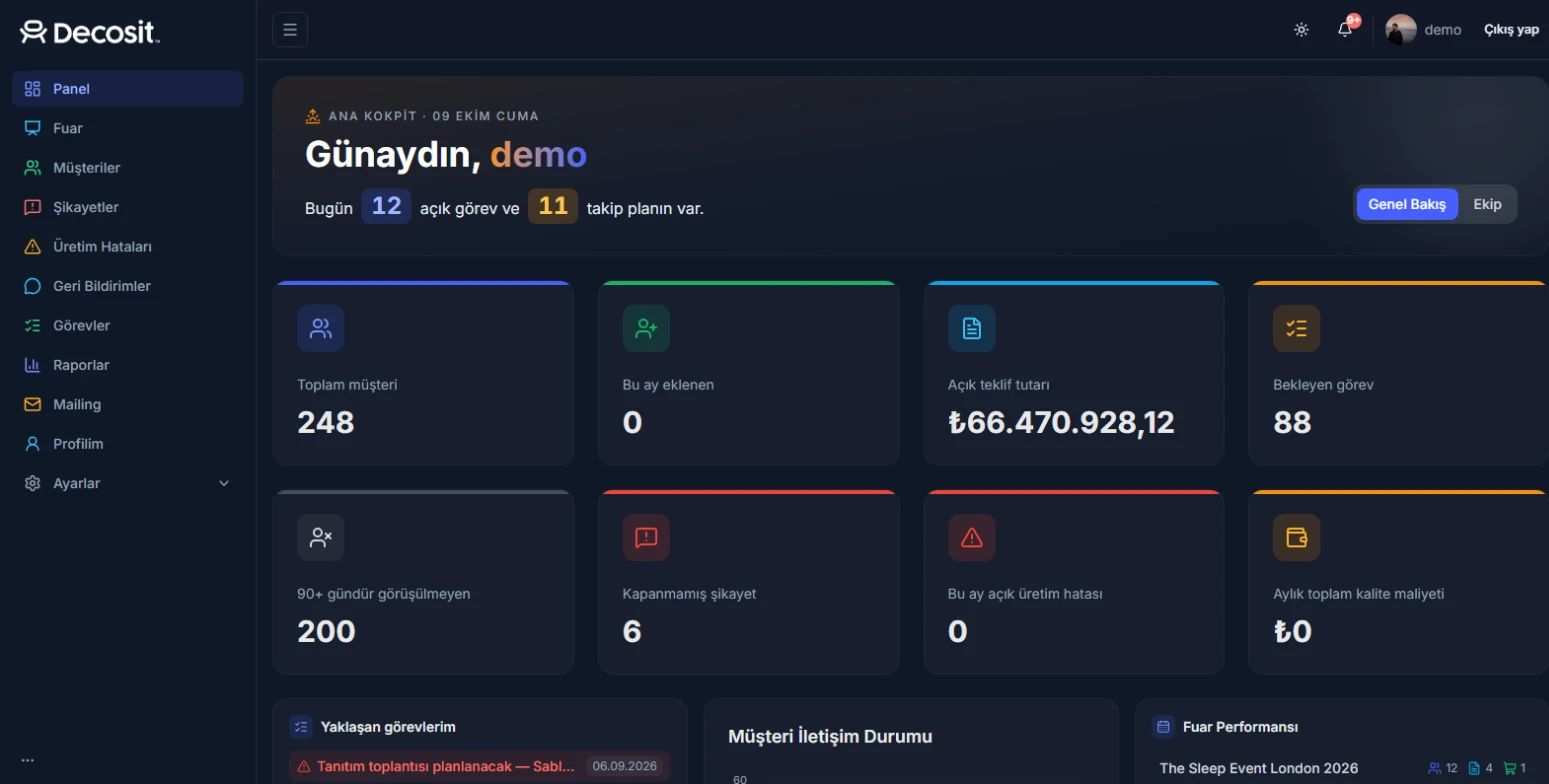Click the Açık teklif tutarı document icon
The width and height of the screenshot is (1549, 784).
coord(972,328)
